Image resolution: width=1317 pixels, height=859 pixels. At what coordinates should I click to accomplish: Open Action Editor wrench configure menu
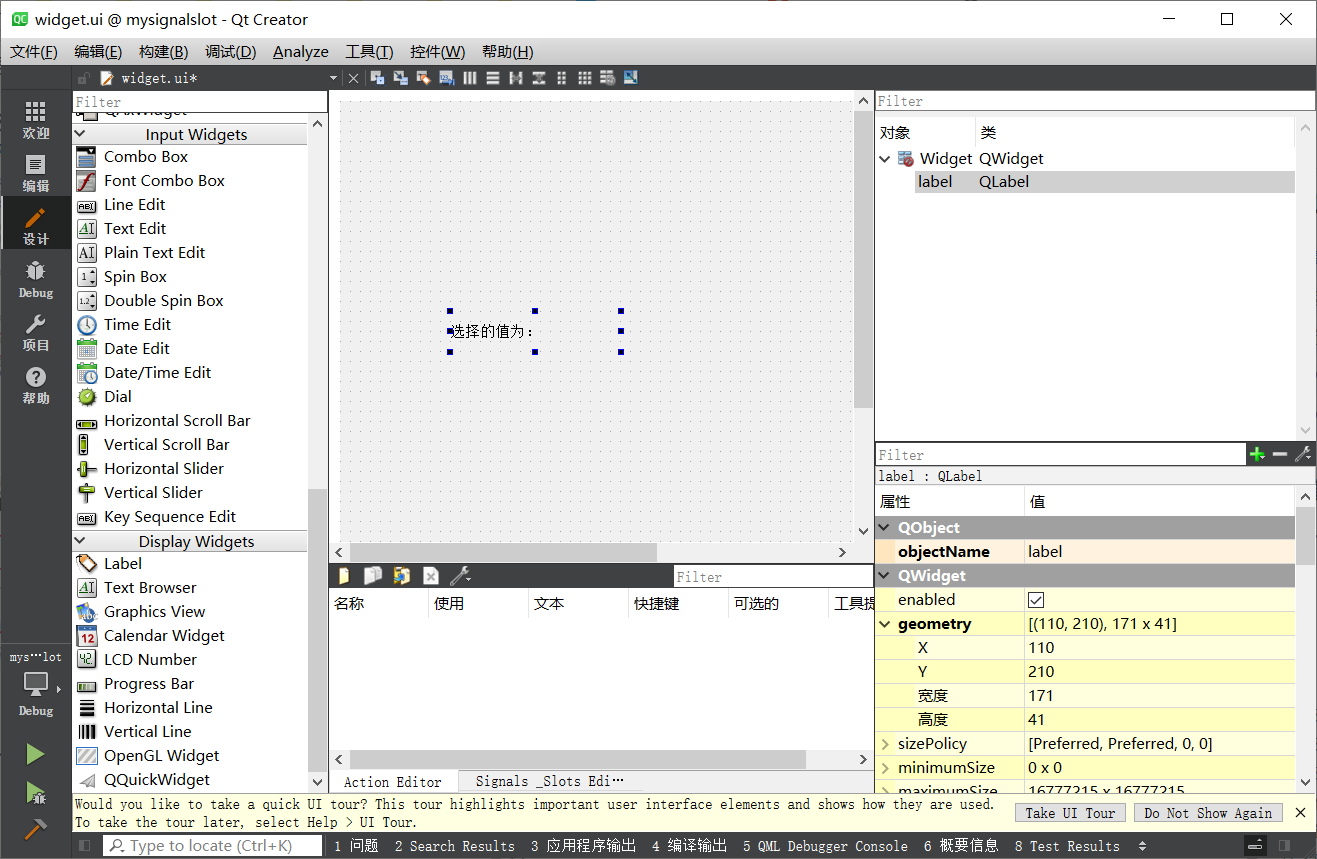click(460, 576)
